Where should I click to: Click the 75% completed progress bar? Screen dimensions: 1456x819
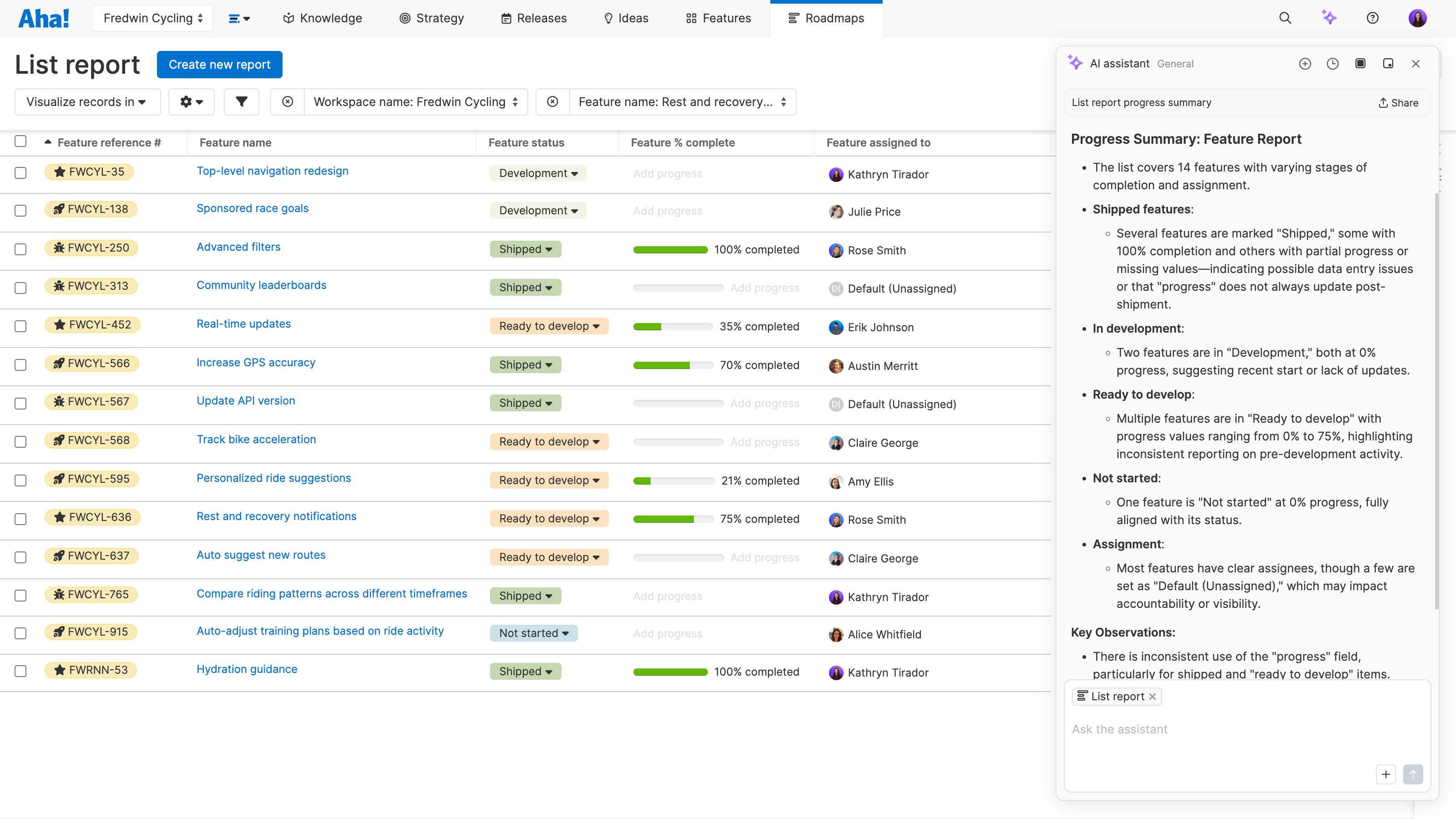pos(672,519)
